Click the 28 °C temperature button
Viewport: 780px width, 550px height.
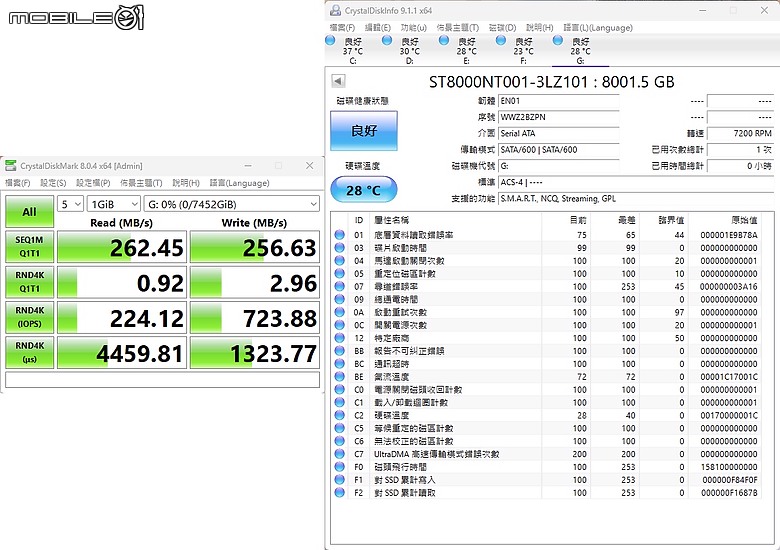[364, 190]
